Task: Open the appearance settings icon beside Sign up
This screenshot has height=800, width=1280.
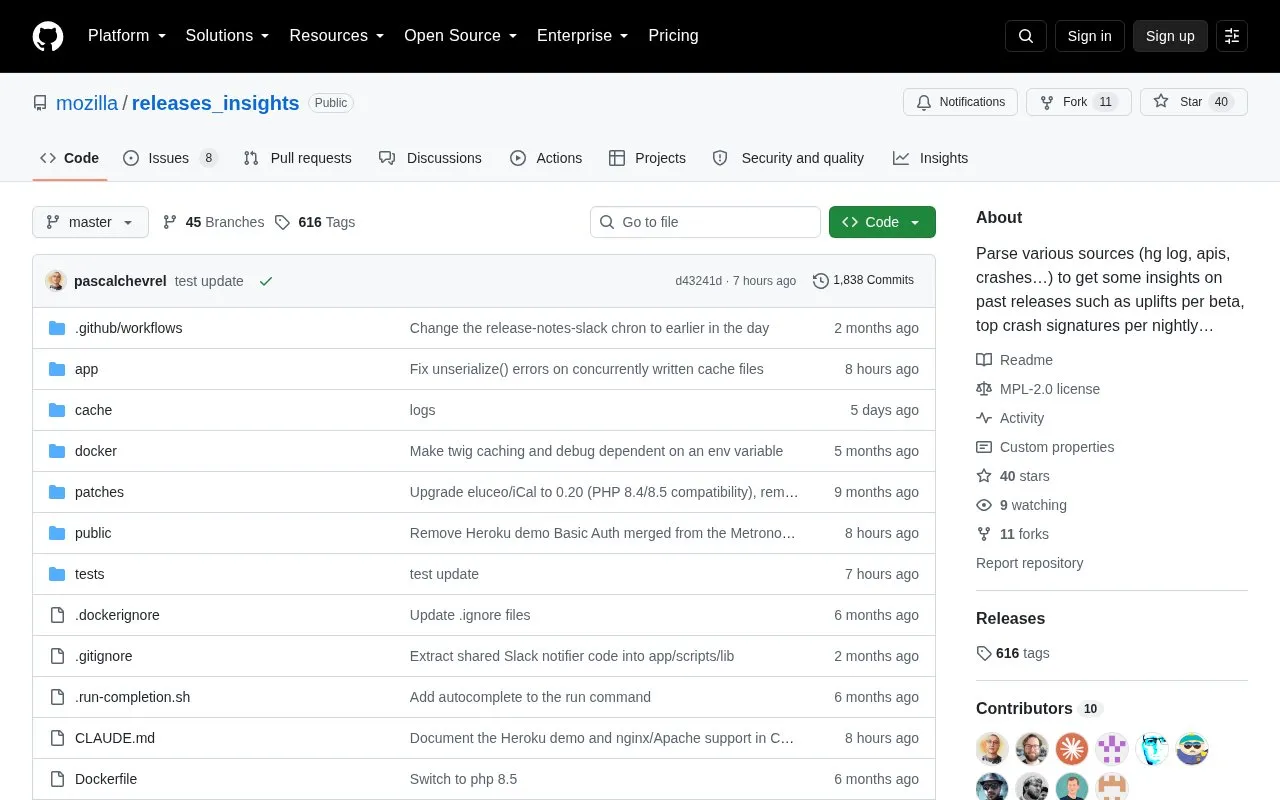Action: [1232, 36]
